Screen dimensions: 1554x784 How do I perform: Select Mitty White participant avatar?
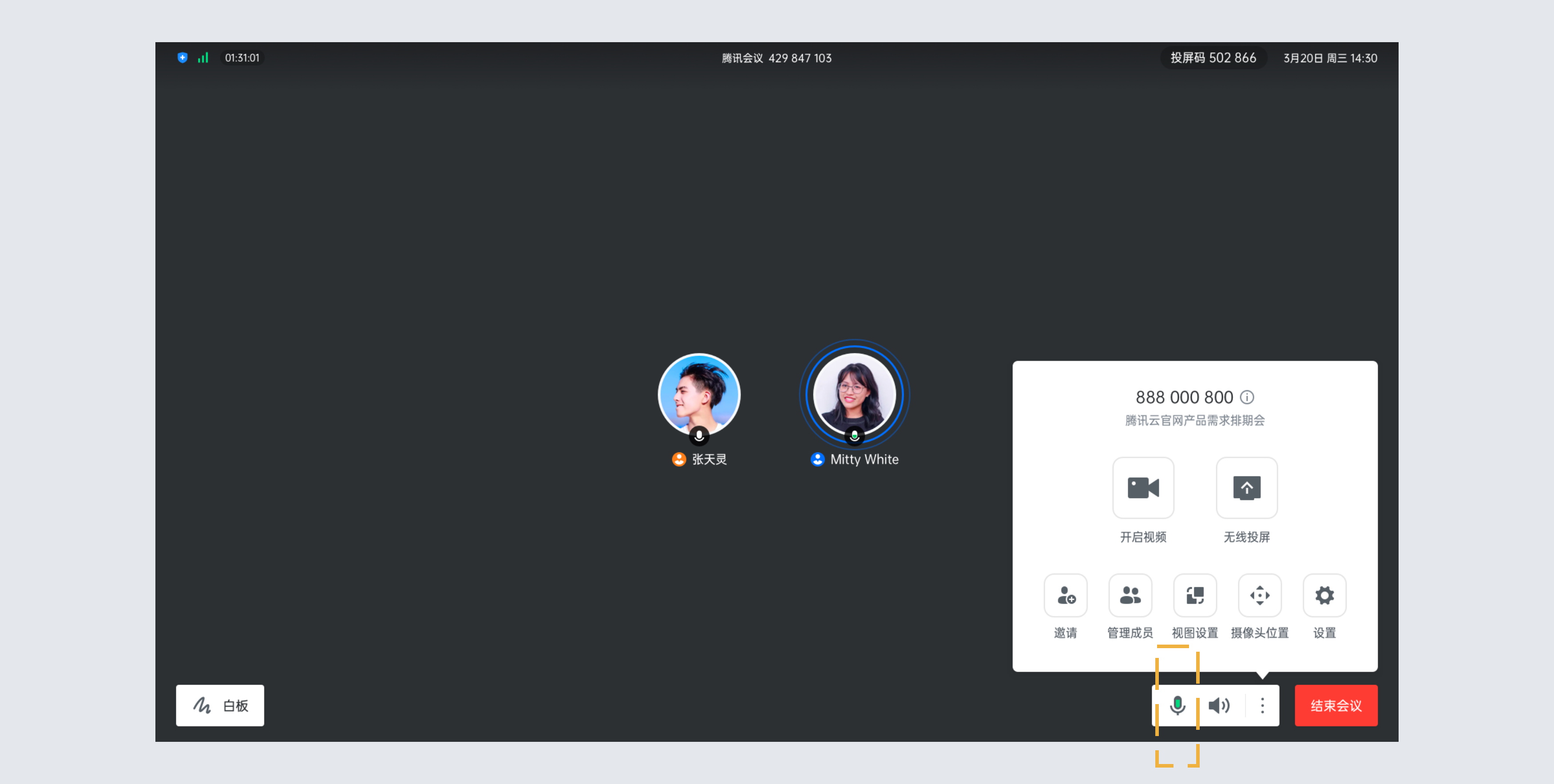854,394
